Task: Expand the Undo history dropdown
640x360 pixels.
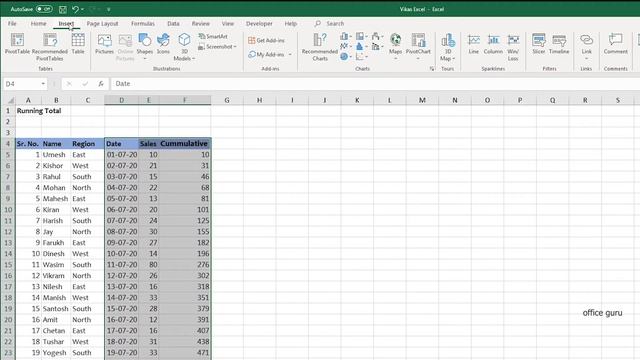Action: coord(82,9)
